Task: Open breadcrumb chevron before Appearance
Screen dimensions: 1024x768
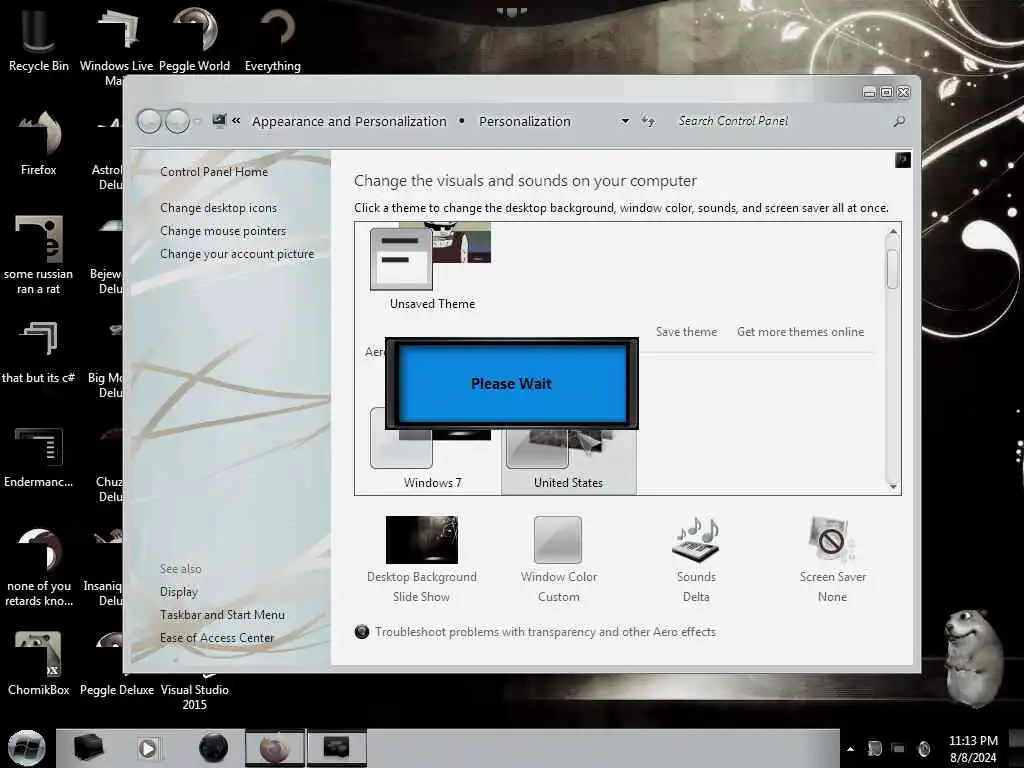Action: tap(236, 121)
